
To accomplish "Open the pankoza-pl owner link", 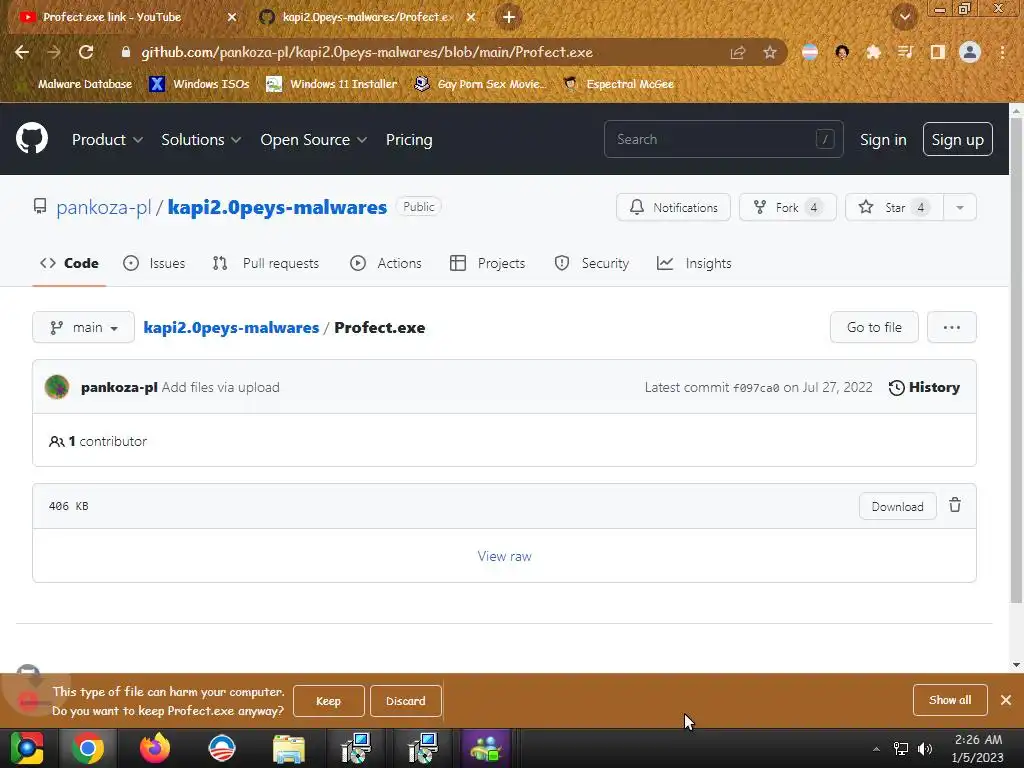I will pos(103,208).
